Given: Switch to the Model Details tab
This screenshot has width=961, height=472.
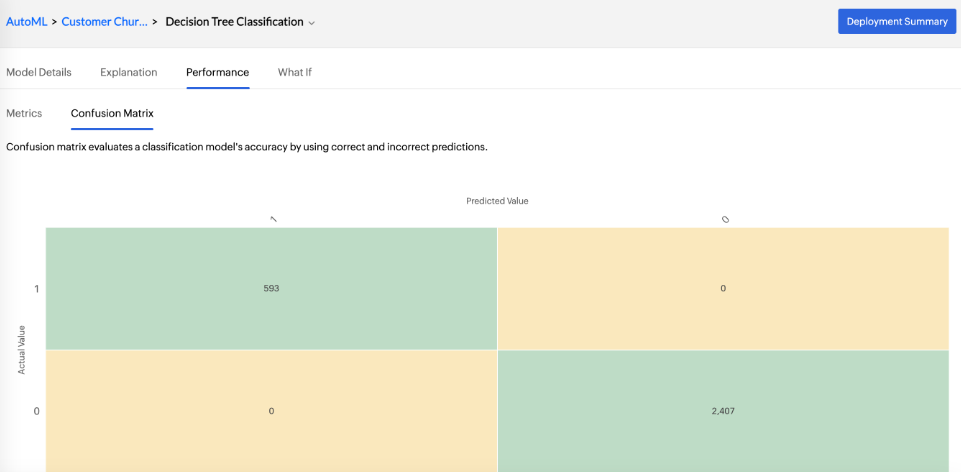Looking at the screenshot, I should point(39,72).
